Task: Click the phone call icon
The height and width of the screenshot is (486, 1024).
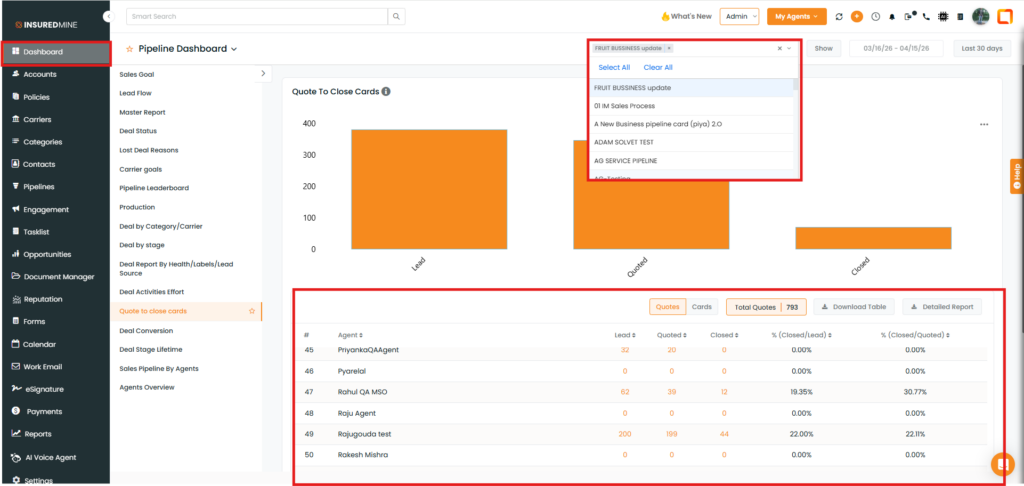Action: point(926,17)
